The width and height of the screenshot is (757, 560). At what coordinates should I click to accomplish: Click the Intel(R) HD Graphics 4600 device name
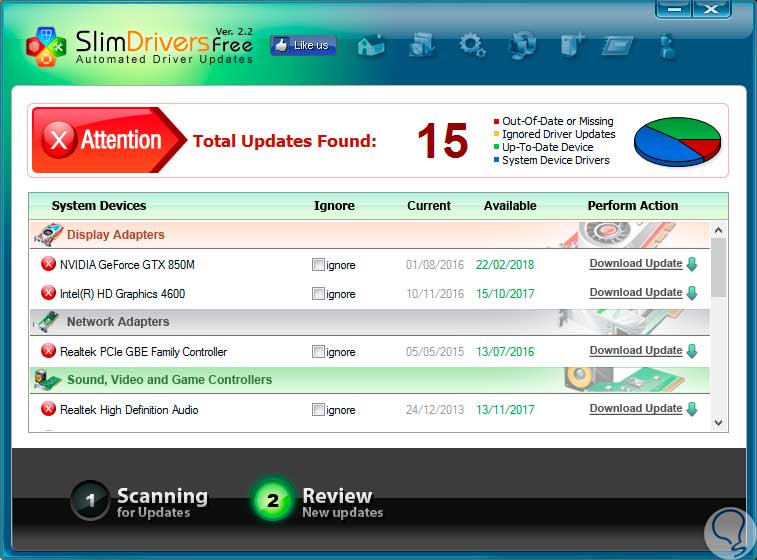(122, 294)
